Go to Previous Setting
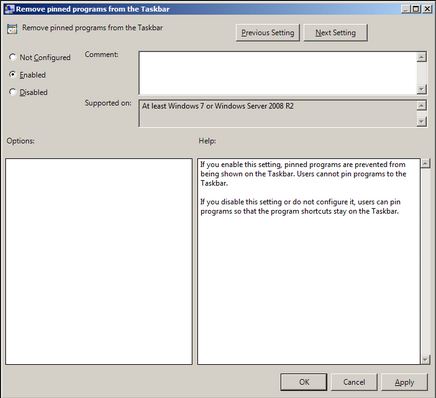The width and height of the screenshot is (436, 398). pyautogui.click(x=268, y=33)
